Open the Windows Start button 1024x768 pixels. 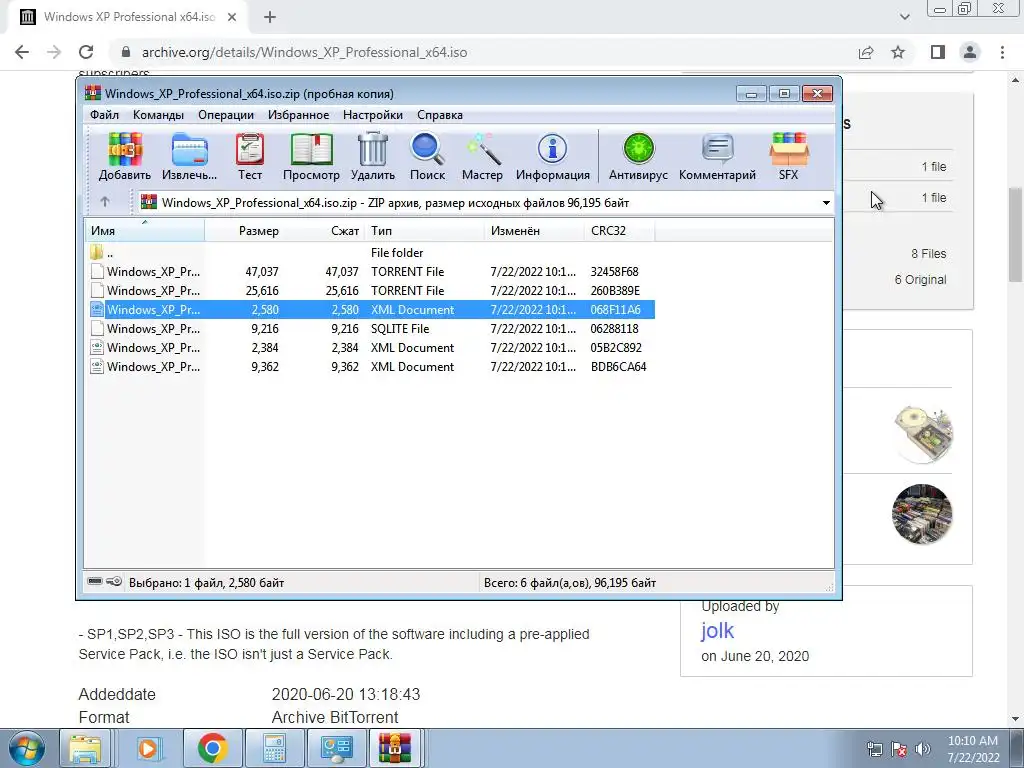(x=26, y=748)
